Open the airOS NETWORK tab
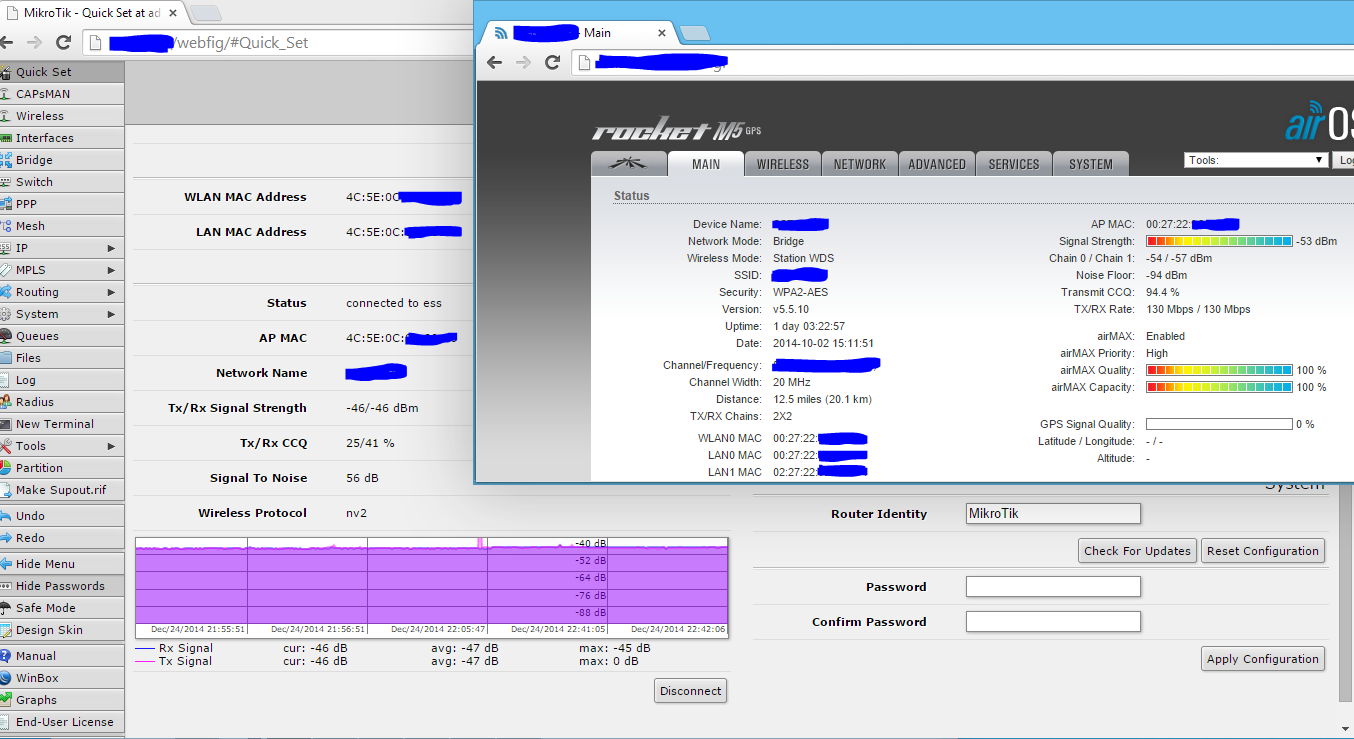 pyautogui.click(x=860, y=164)
